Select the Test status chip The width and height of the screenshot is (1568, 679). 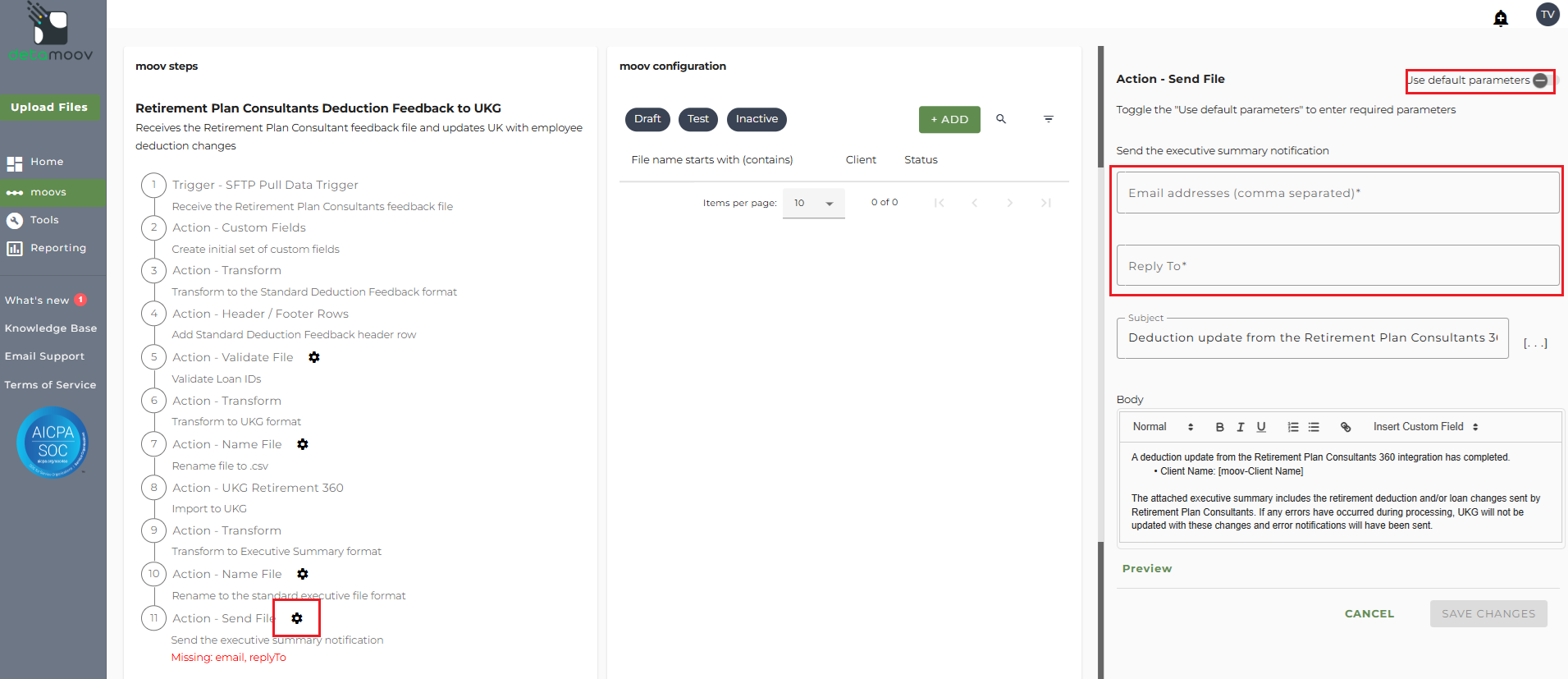(x=698, y=119)
